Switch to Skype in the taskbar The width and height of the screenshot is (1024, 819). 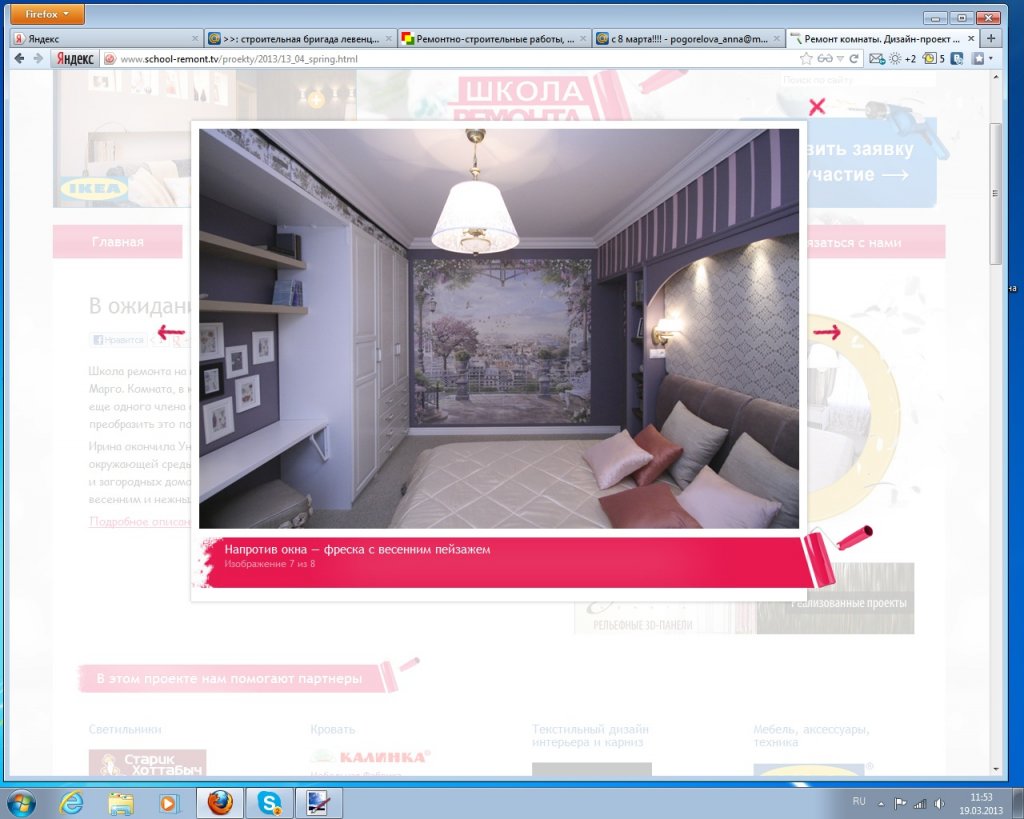pos(268,803)
